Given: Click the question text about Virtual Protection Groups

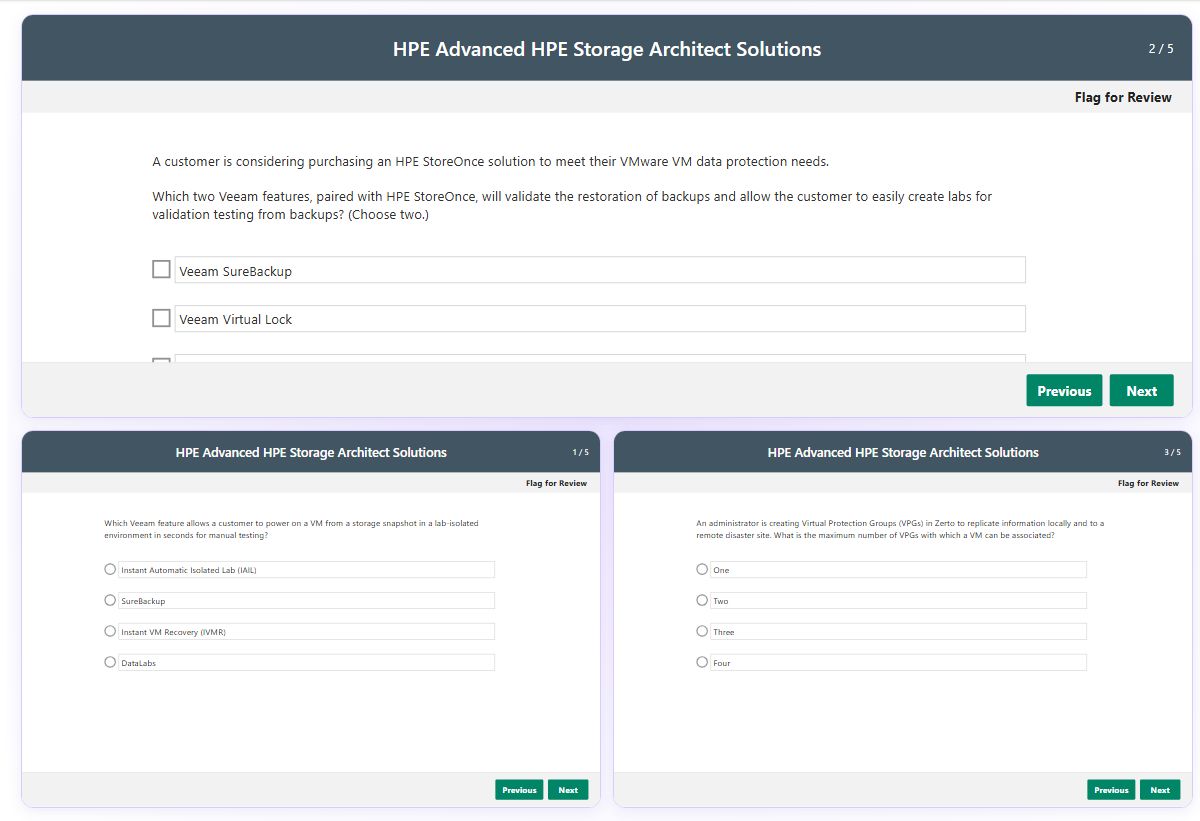Looking at the screenshot, I should [900, 529].
